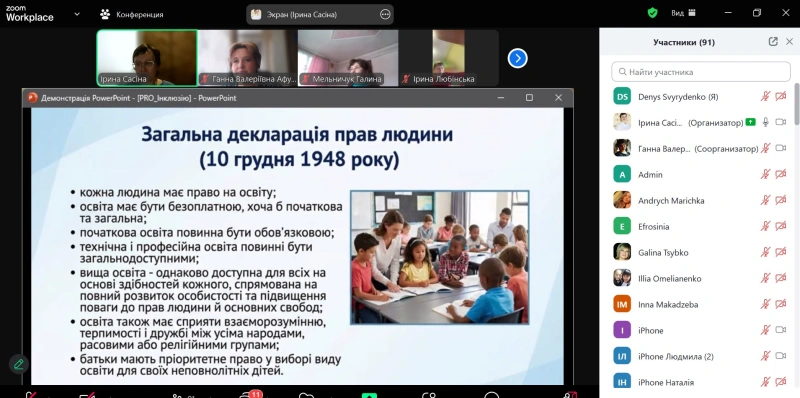
Task: Toggle Denys Svyrydenko's camera-off icon
Action: tap(781, 96)
